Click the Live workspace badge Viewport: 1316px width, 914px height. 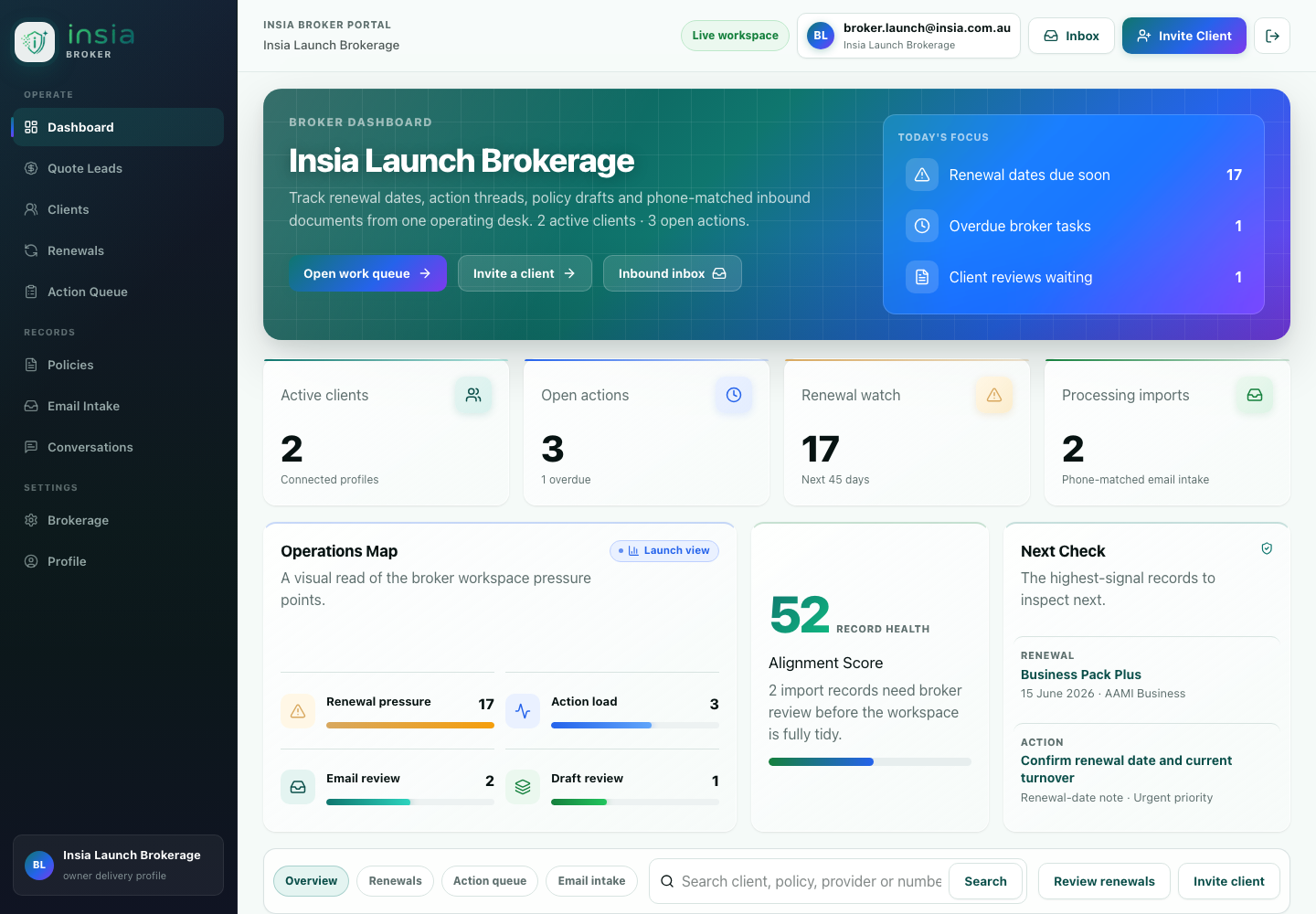(735, 36)
